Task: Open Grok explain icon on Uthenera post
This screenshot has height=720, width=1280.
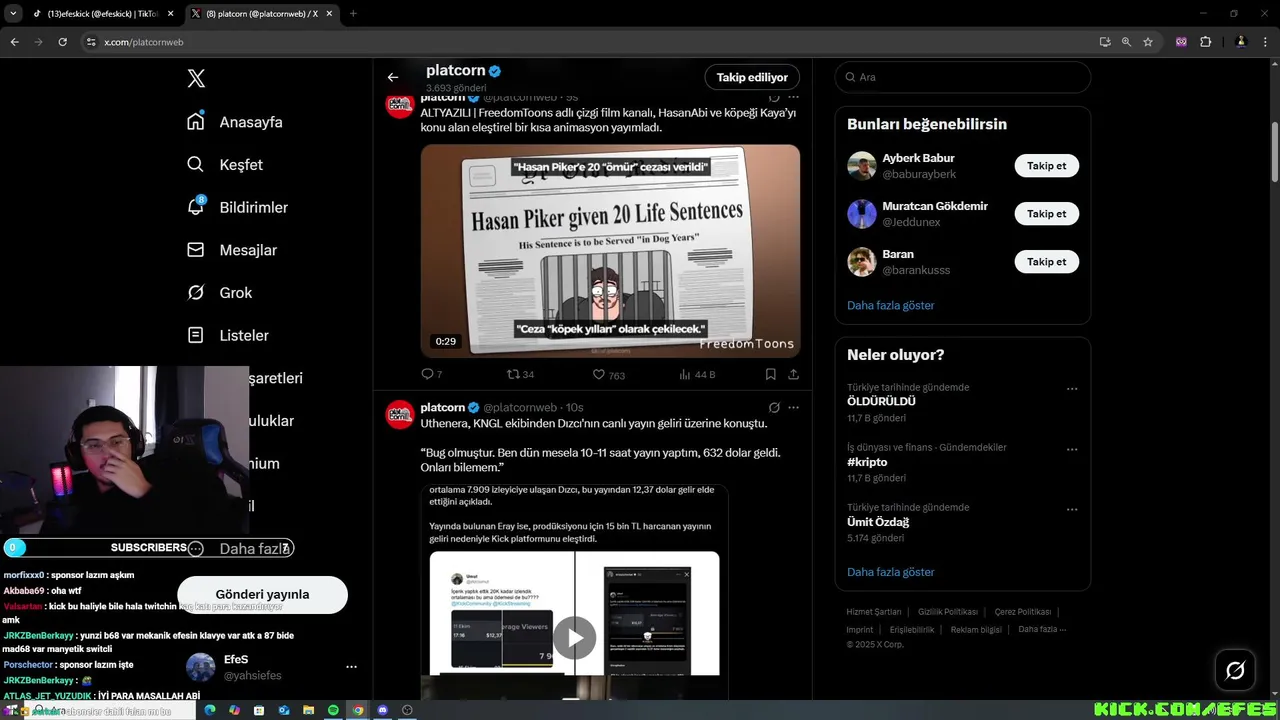Action: coord(774,407)
